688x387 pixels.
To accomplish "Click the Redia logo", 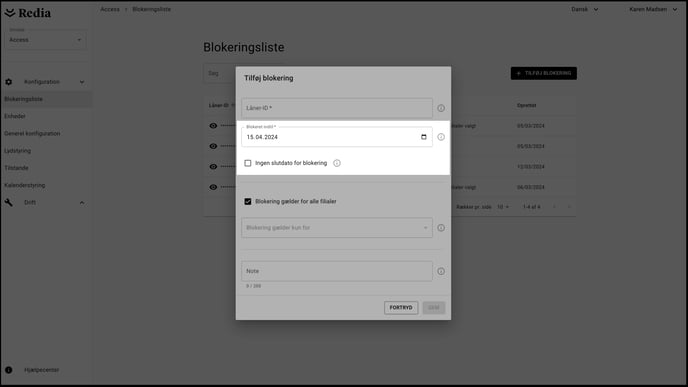I will coord(28,13).
